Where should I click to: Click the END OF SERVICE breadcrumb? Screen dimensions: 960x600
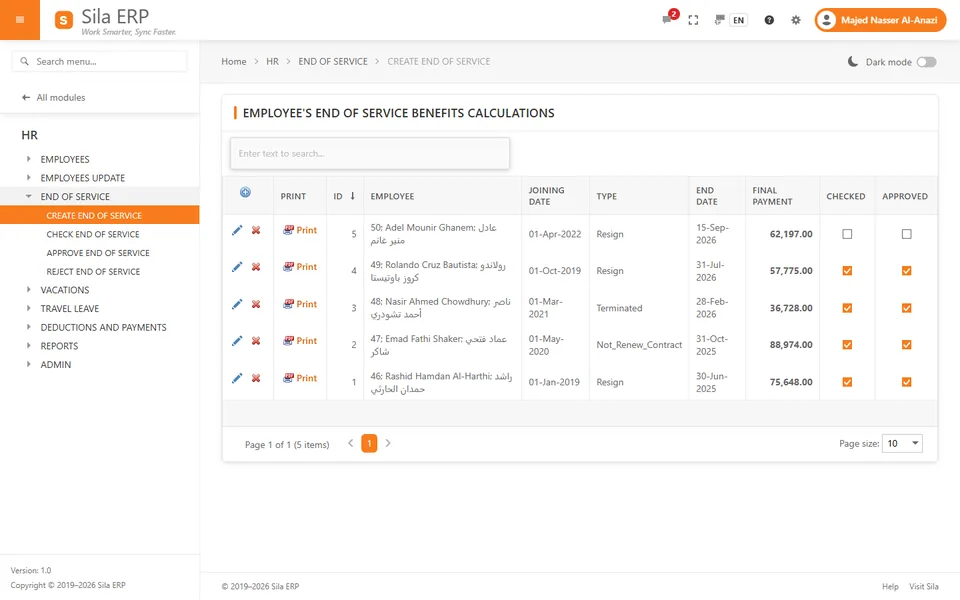click(333, 61)
